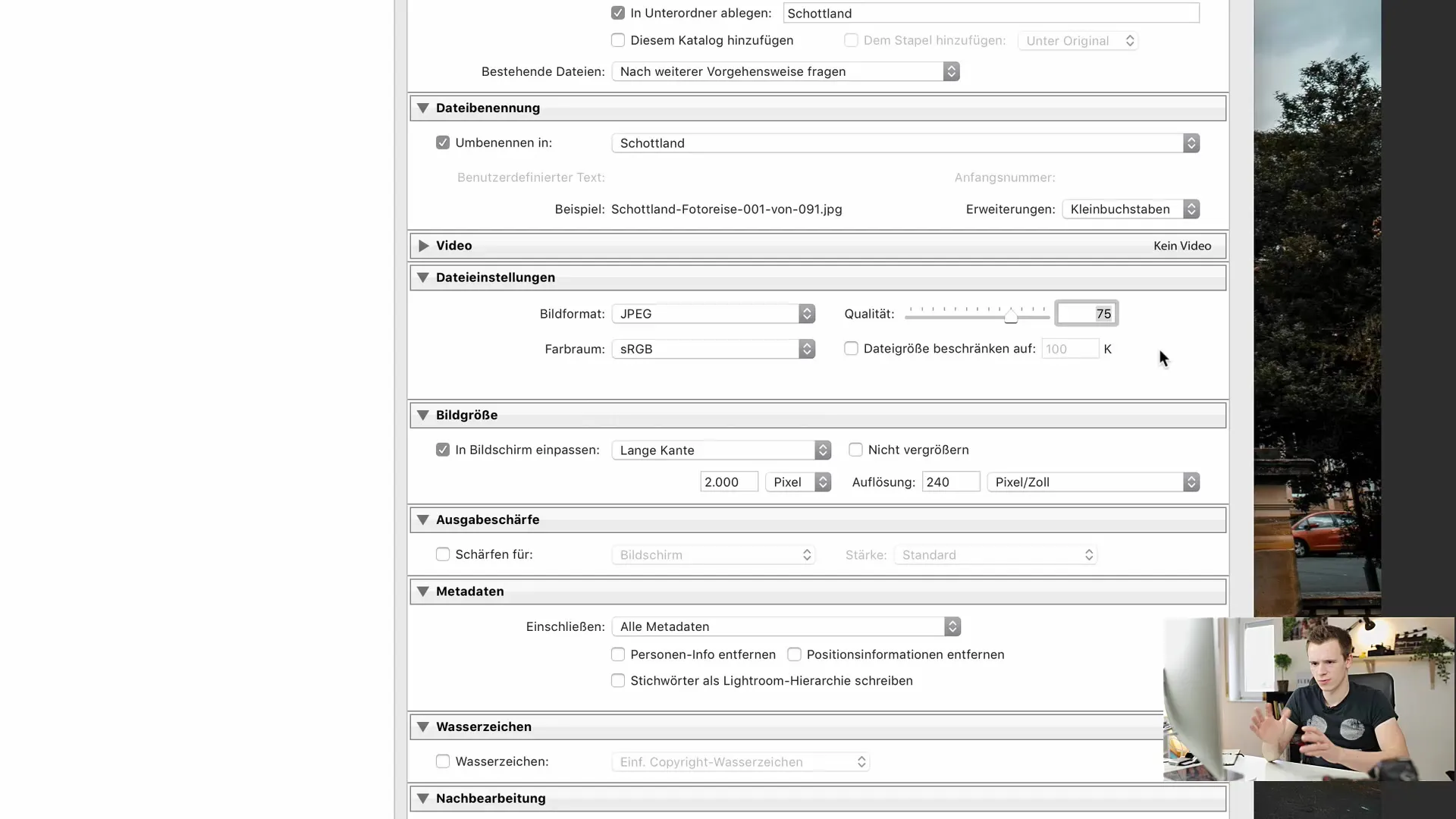The width and height of the screenshot is (1456, 819).
Task: Collapse the Wasserzeichen section
Action: (423, 727)
